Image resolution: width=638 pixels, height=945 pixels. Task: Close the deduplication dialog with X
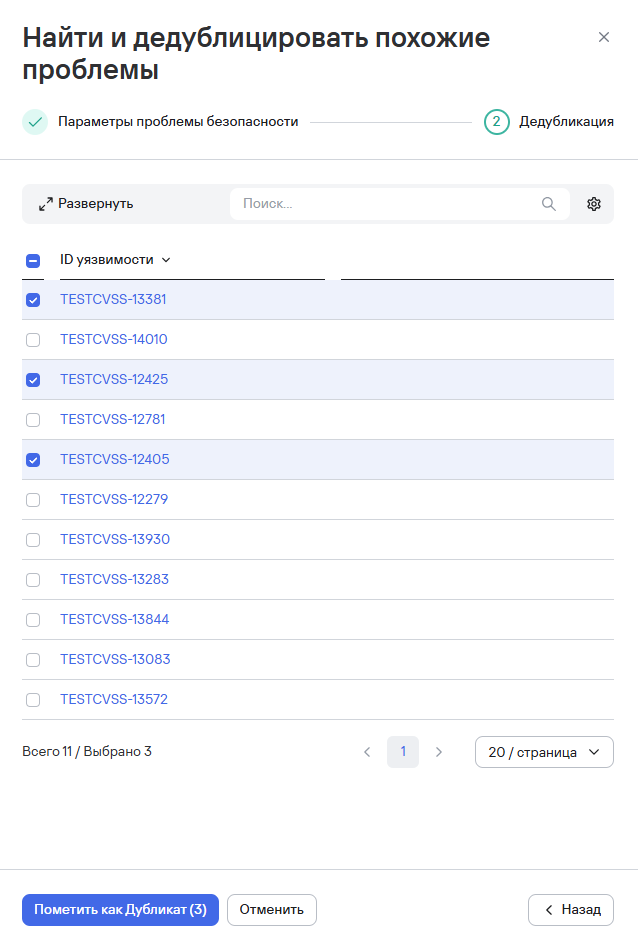click(603, 37)
